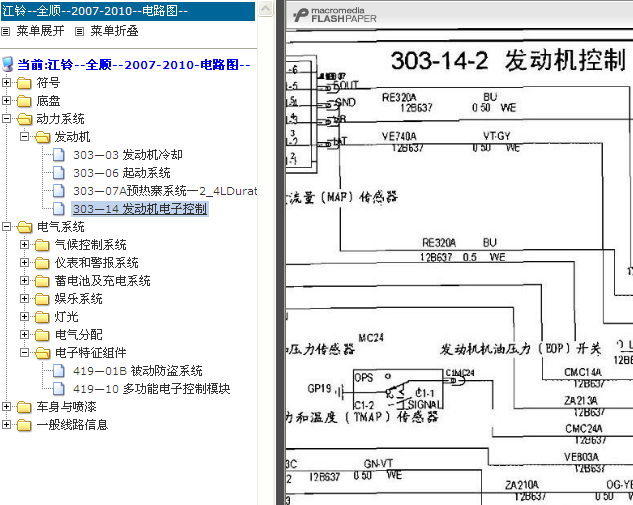Open the root node 当前:江铃--全顺--2007-2010-电路图--

[134, 65]
